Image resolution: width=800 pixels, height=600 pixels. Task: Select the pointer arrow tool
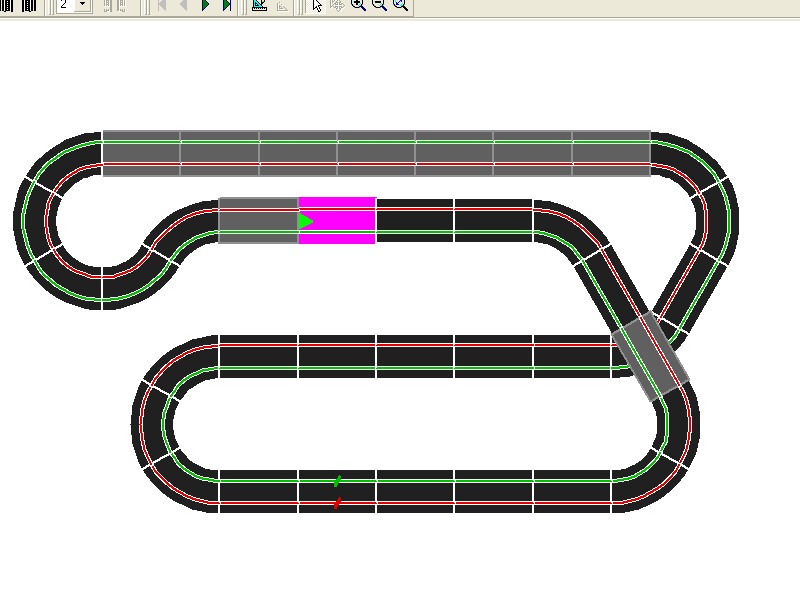coord(317,5)
